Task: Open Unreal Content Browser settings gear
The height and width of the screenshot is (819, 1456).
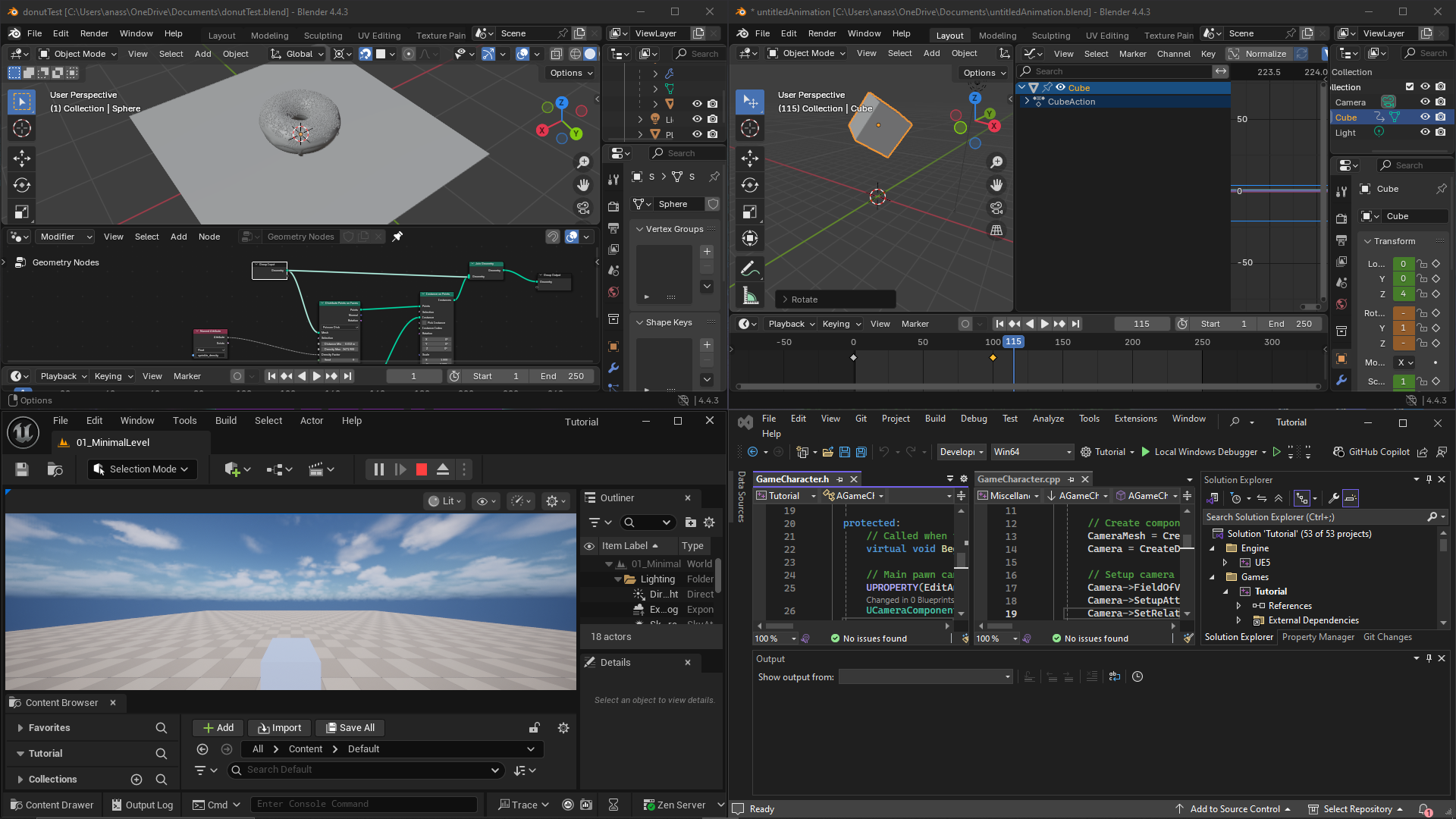Action: click(x=563, y=728)
